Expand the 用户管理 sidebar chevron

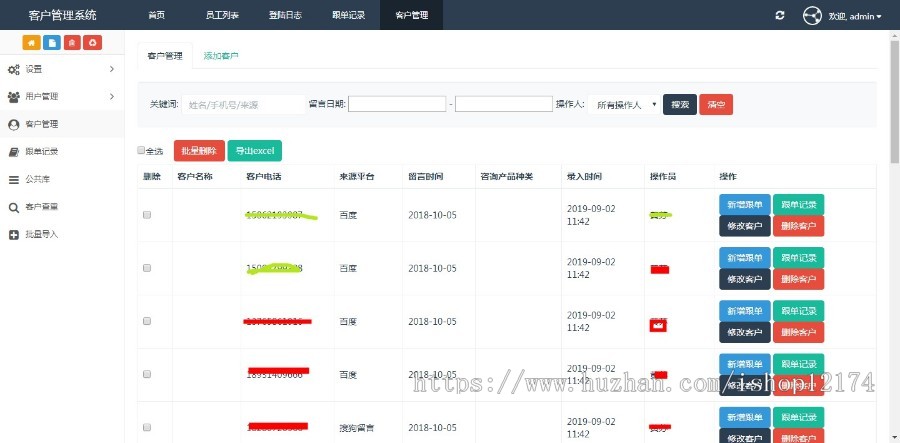112,96
